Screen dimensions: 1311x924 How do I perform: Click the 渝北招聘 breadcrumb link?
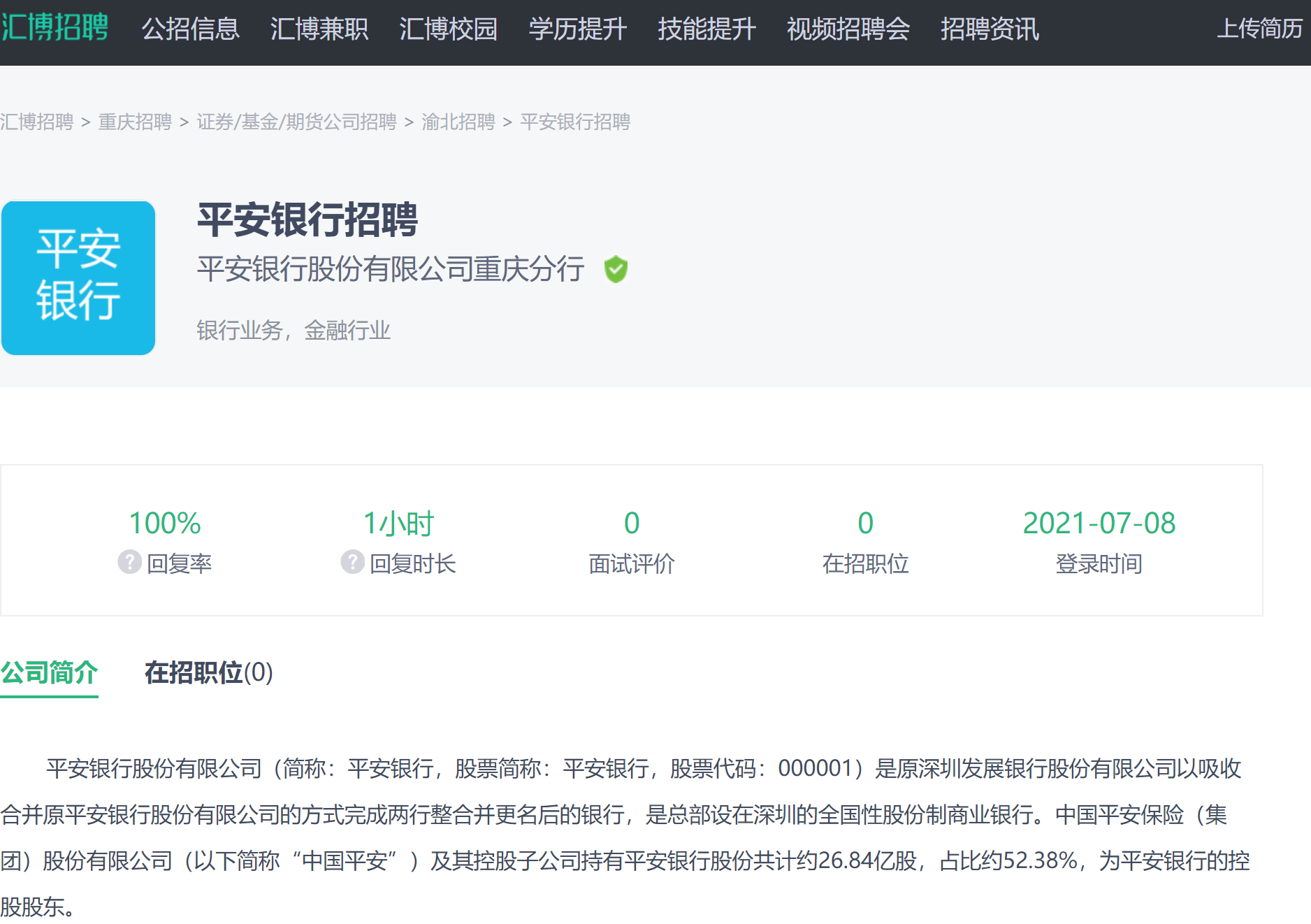(458, 122)
